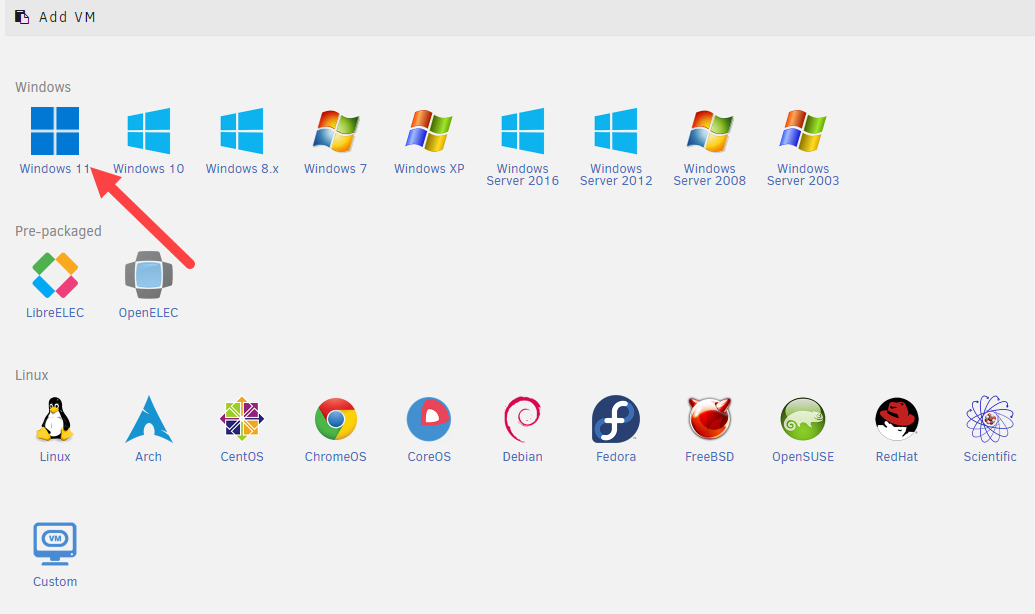Screen dimensions: 1035x614
Task: Select the Windows Server 2003 icon
Action: tap(803, 131)
